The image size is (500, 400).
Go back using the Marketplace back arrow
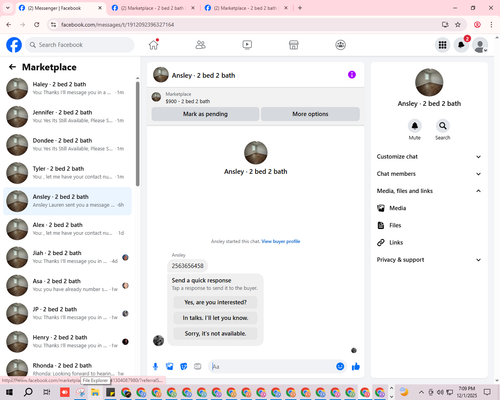(x=12, y=67)
